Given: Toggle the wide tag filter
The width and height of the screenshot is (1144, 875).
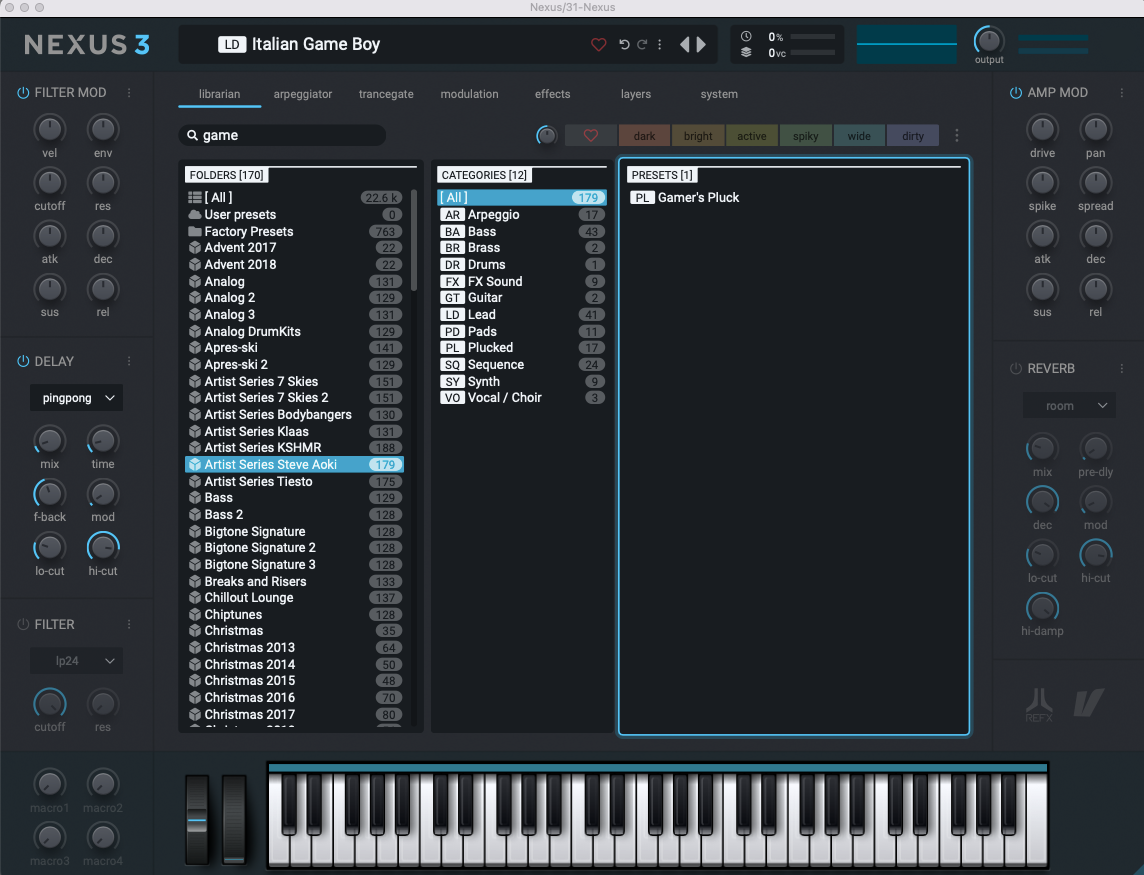Looking at the screenshot, I should [859, 136].
